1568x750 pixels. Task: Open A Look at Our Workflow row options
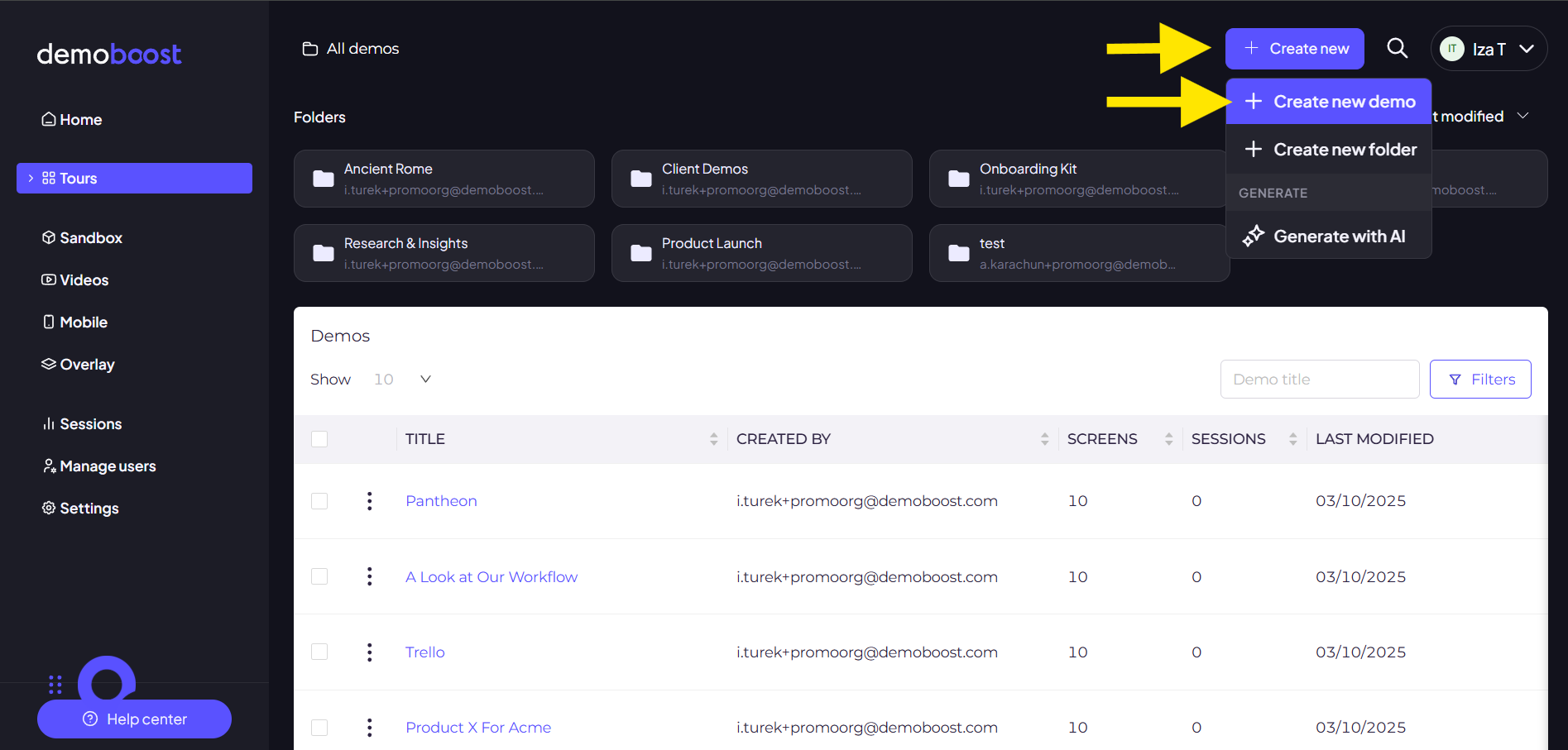click(369, 576)
